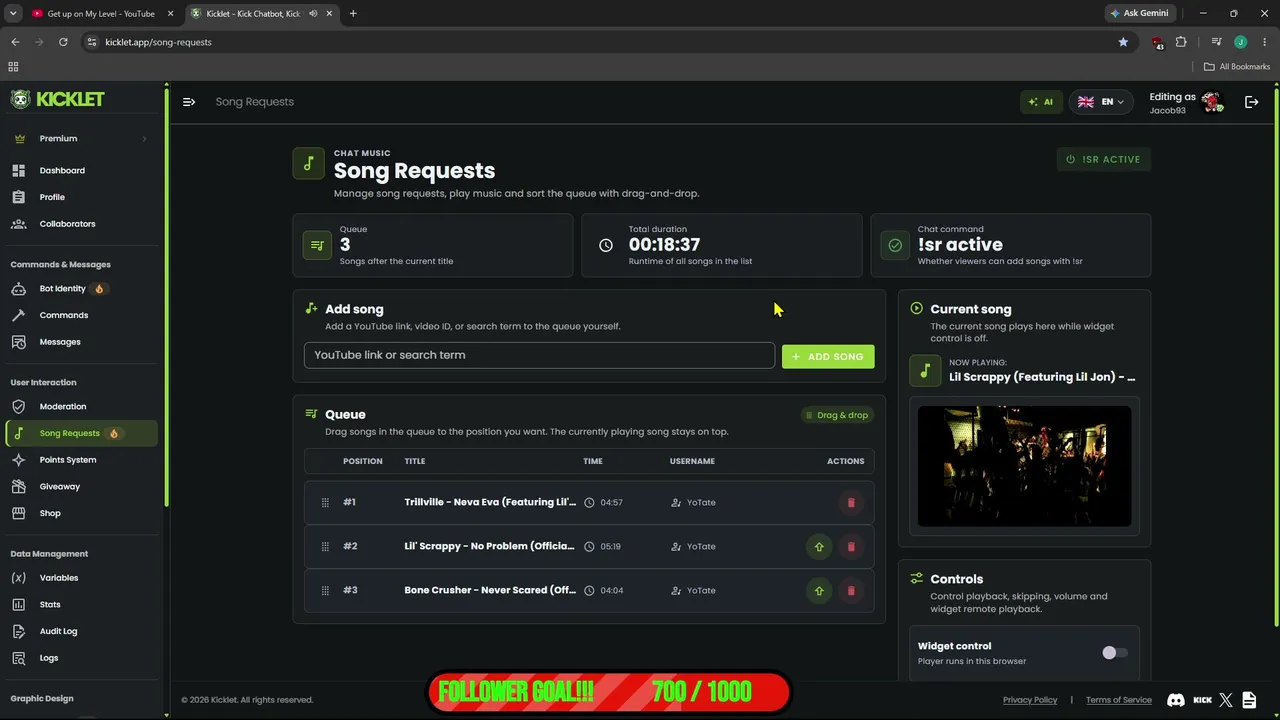Move Bone Crusher - Never Scared up the queue
This screenshot has height=720, width=1280.
pos(819,590)
